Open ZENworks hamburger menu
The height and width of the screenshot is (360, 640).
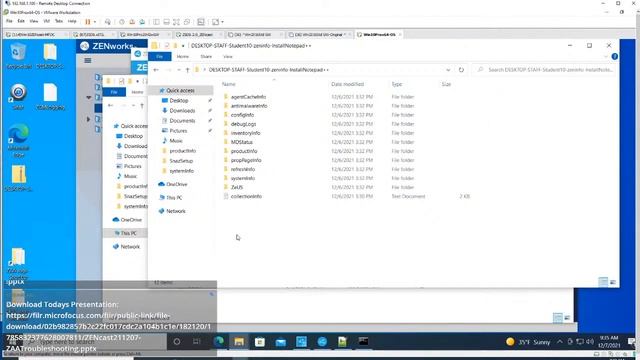pyautogui.click(x=88, y=60)
